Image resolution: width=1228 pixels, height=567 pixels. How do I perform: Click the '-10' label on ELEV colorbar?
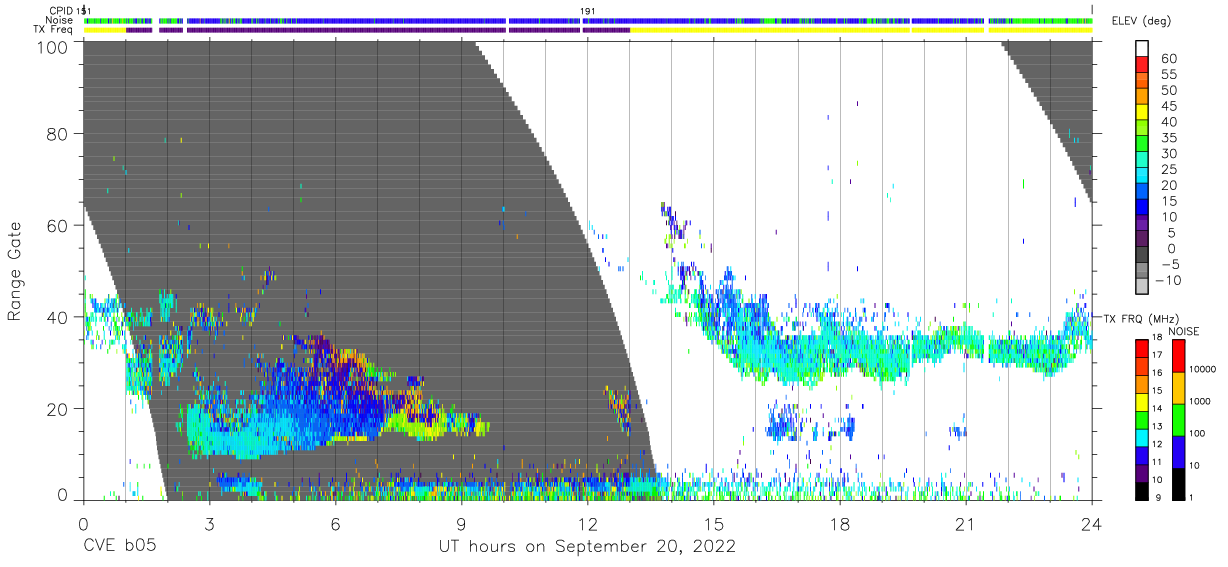1169,281
